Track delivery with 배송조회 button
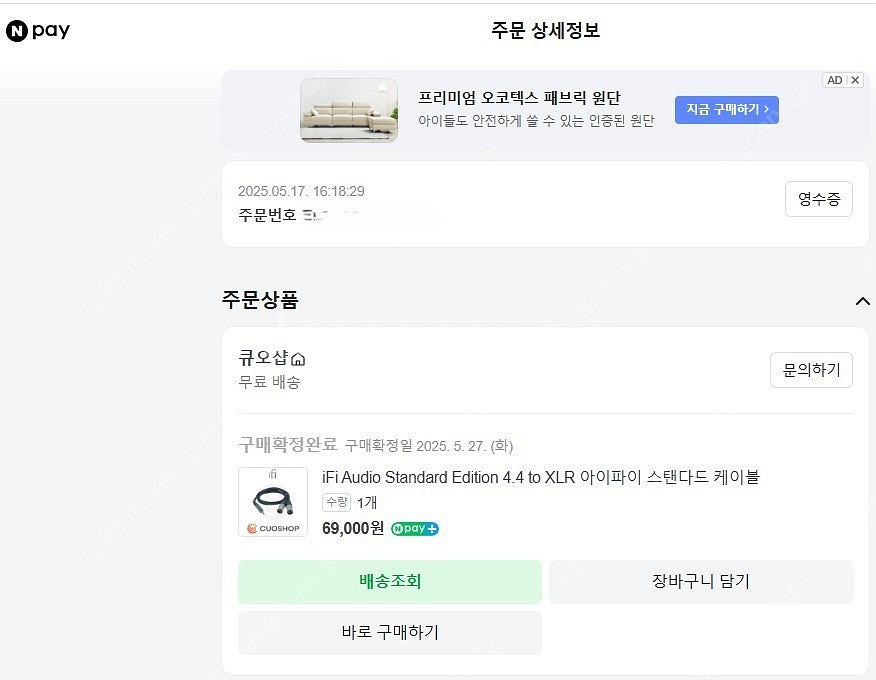The image size is (876, 680). pos(389,581)
